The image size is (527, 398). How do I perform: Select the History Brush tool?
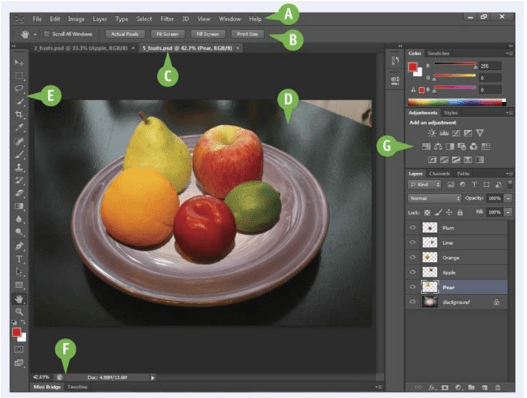(x=19, y=180)
